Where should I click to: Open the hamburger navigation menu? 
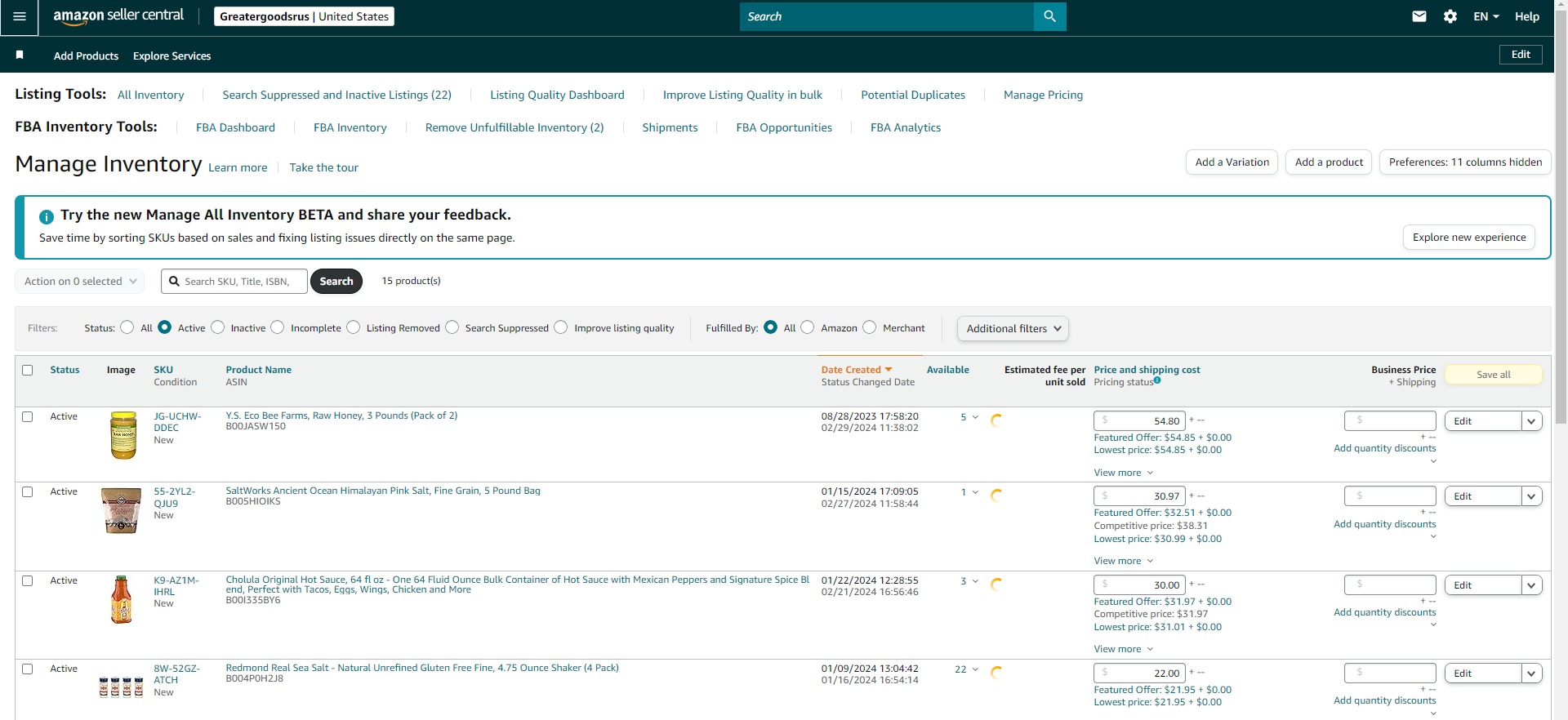[x=20, y=17]
